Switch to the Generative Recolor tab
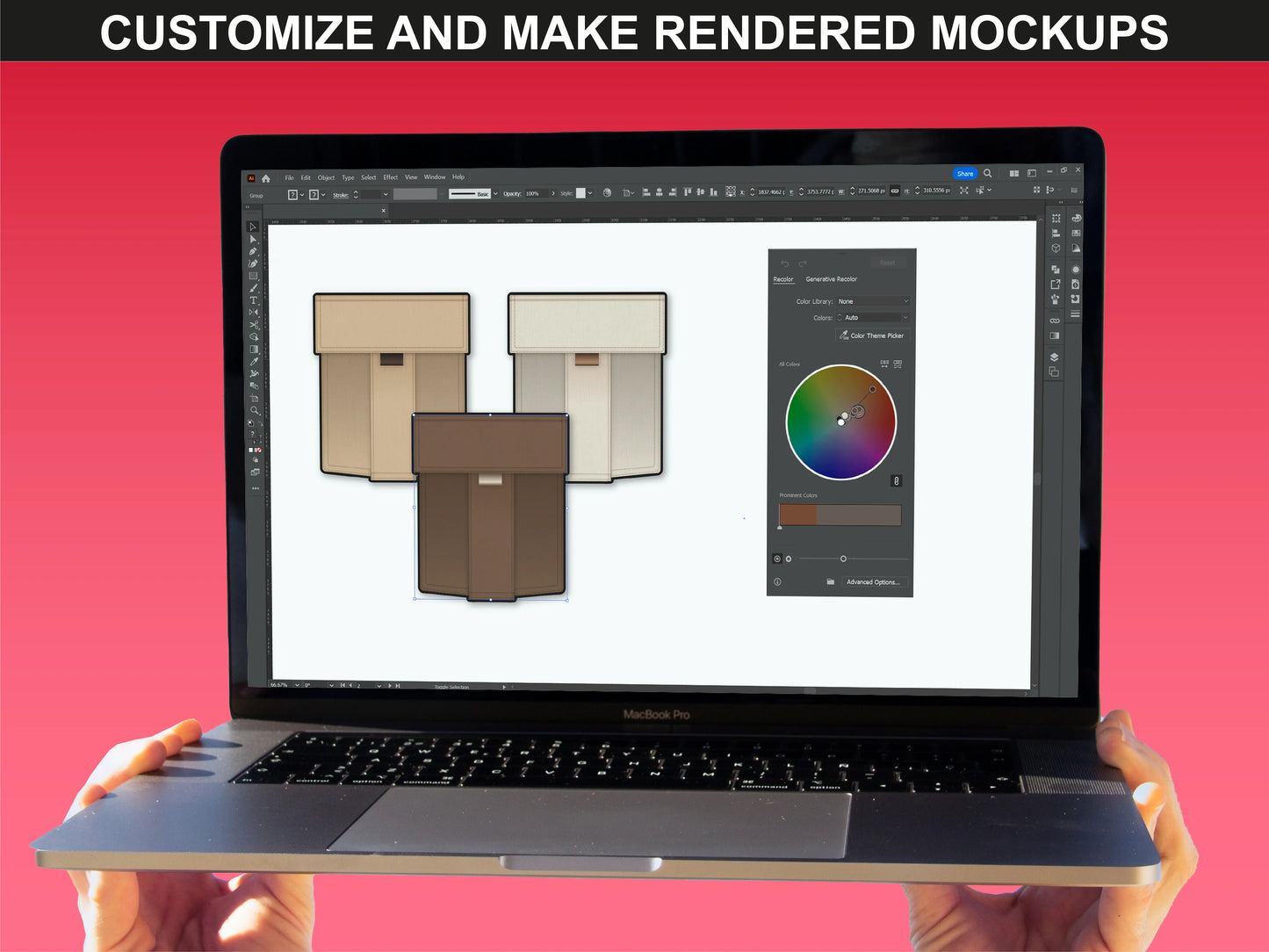This screenshot has height=952, width=1269. 831,279
